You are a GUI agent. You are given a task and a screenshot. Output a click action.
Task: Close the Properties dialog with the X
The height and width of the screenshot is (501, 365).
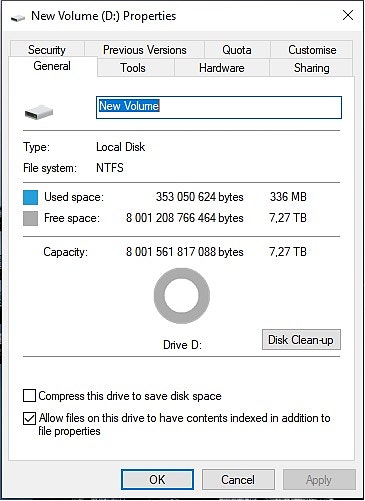[348, 15]
